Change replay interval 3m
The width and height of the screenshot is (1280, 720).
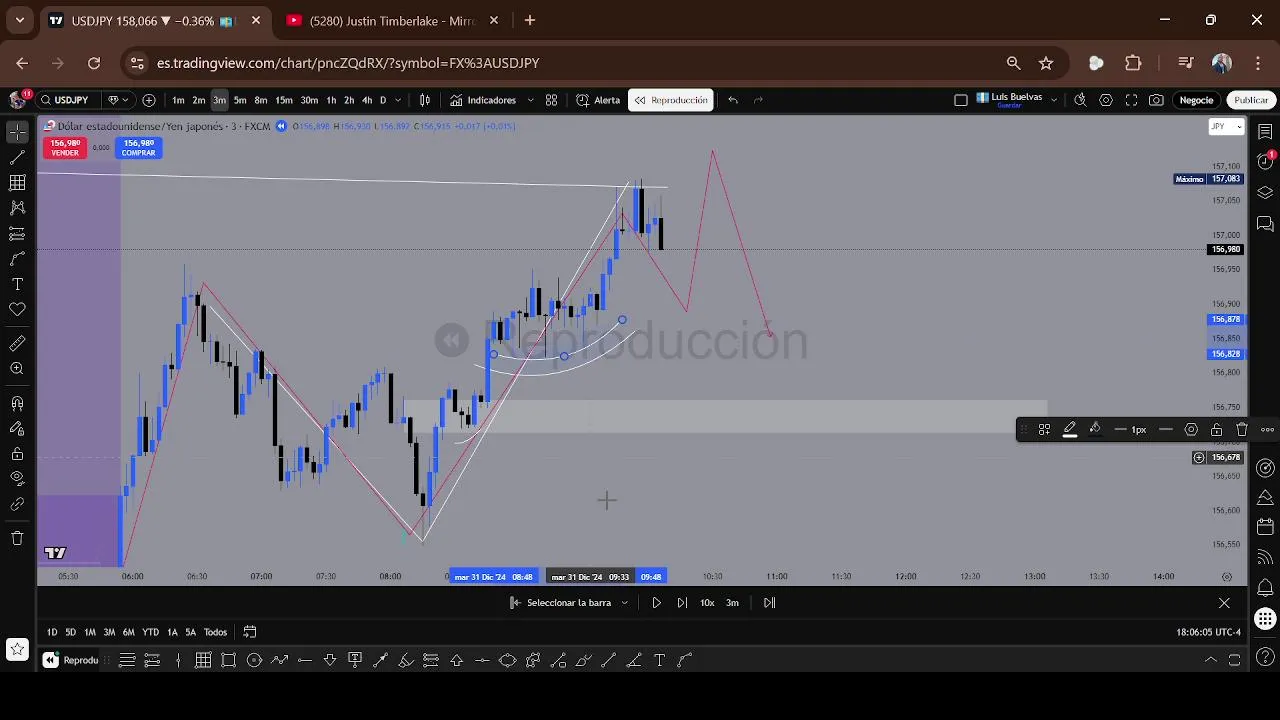pyautogui.click(x=732, y=603)
